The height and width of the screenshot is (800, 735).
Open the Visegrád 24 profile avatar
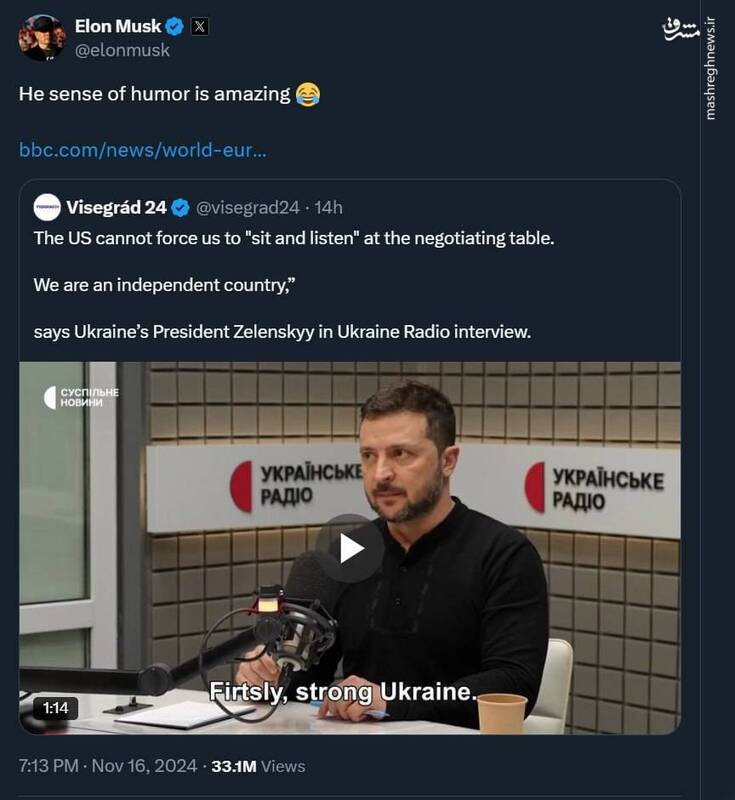(47, 207)
